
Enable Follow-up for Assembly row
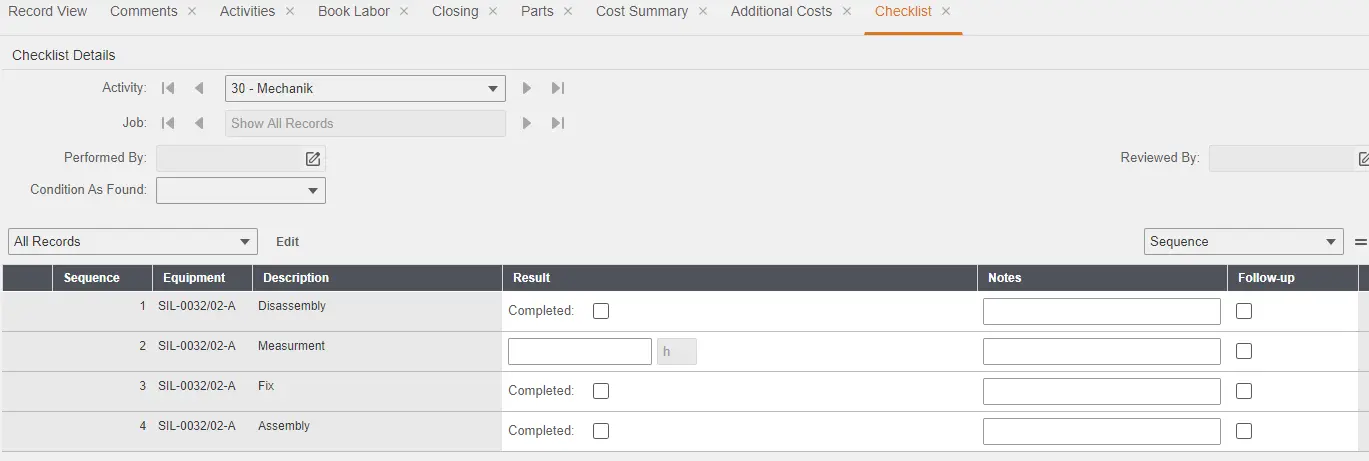[1244, 431]
